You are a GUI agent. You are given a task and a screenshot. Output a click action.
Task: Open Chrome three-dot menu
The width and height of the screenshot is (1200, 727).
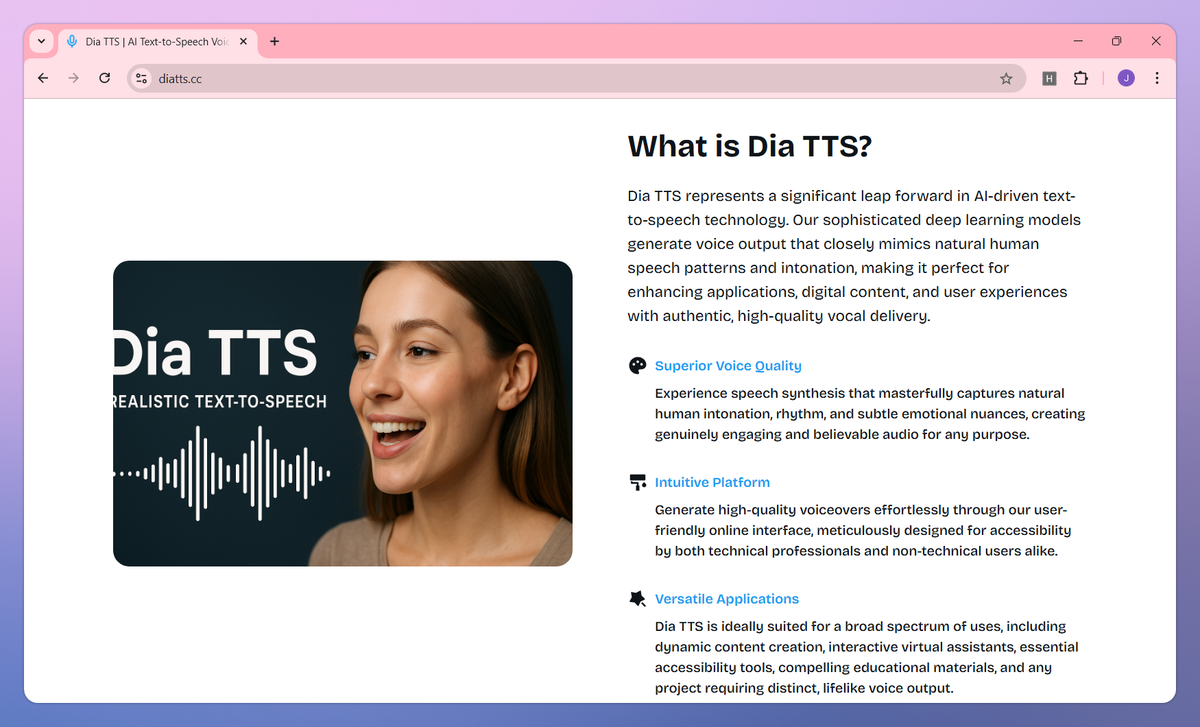point(1157,78)
